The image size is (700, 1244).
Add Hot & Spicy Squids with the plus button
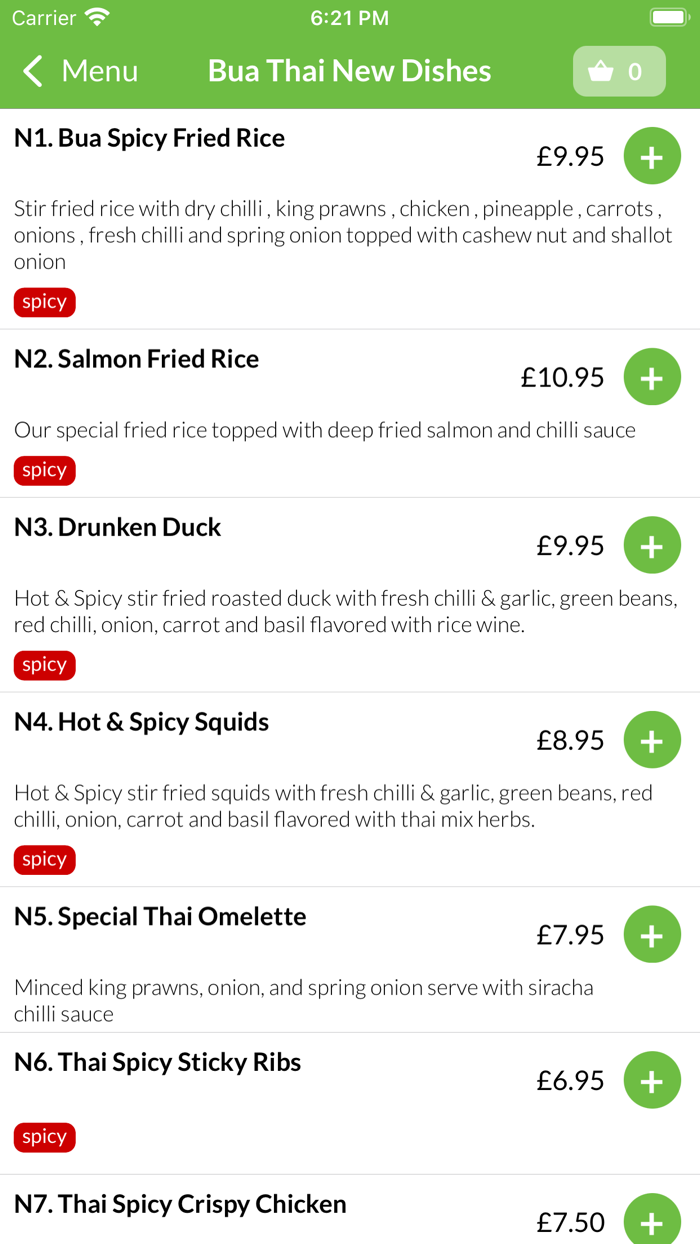point(652,739)
